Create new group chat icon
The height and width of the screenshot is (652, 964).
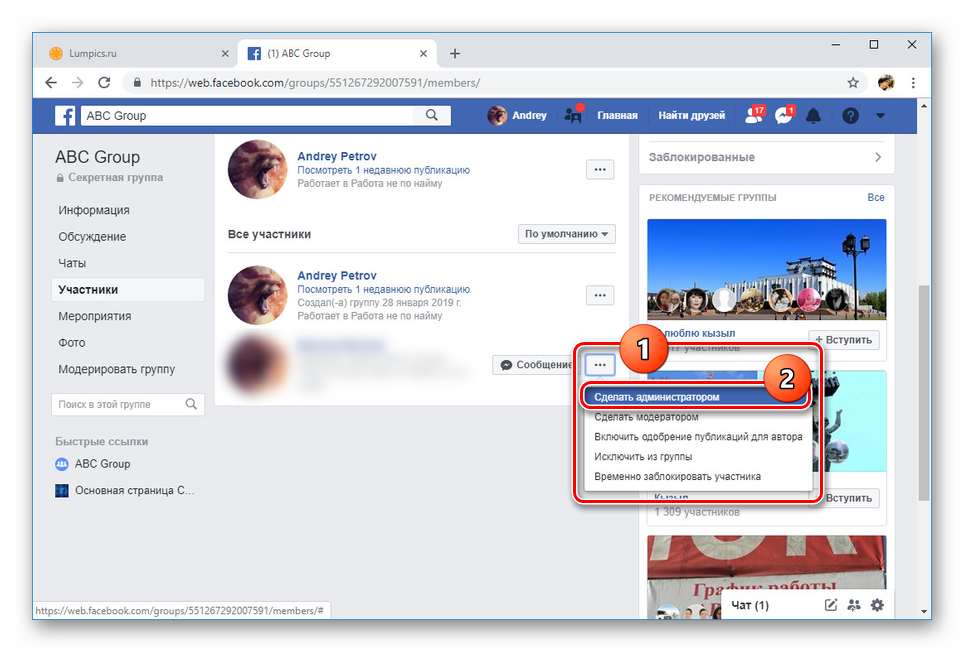pos(854,605)
